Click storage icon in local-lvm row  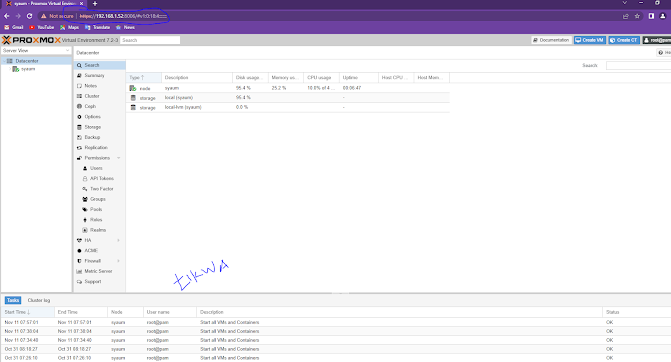point(133,107)
